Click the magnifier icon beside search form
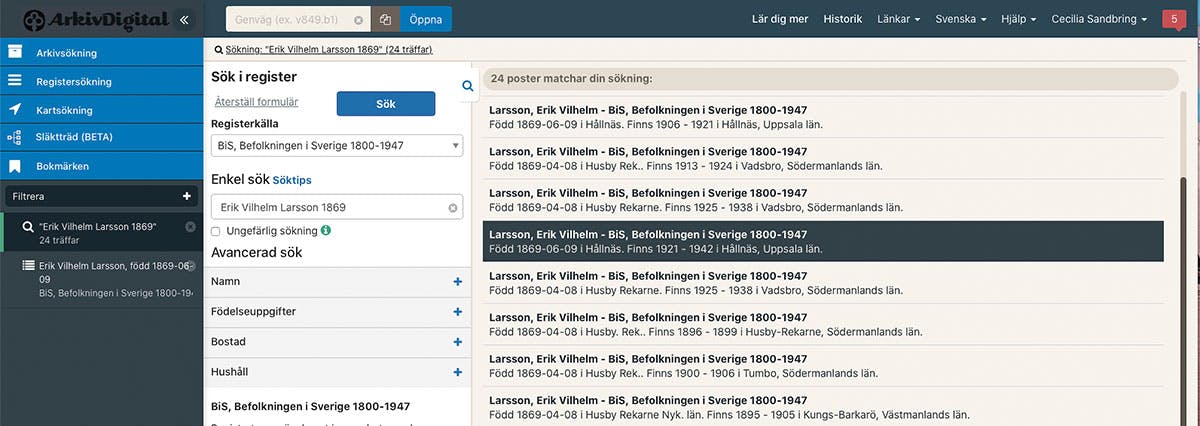Screen dimensions: 1200x426 pos(467,87)
